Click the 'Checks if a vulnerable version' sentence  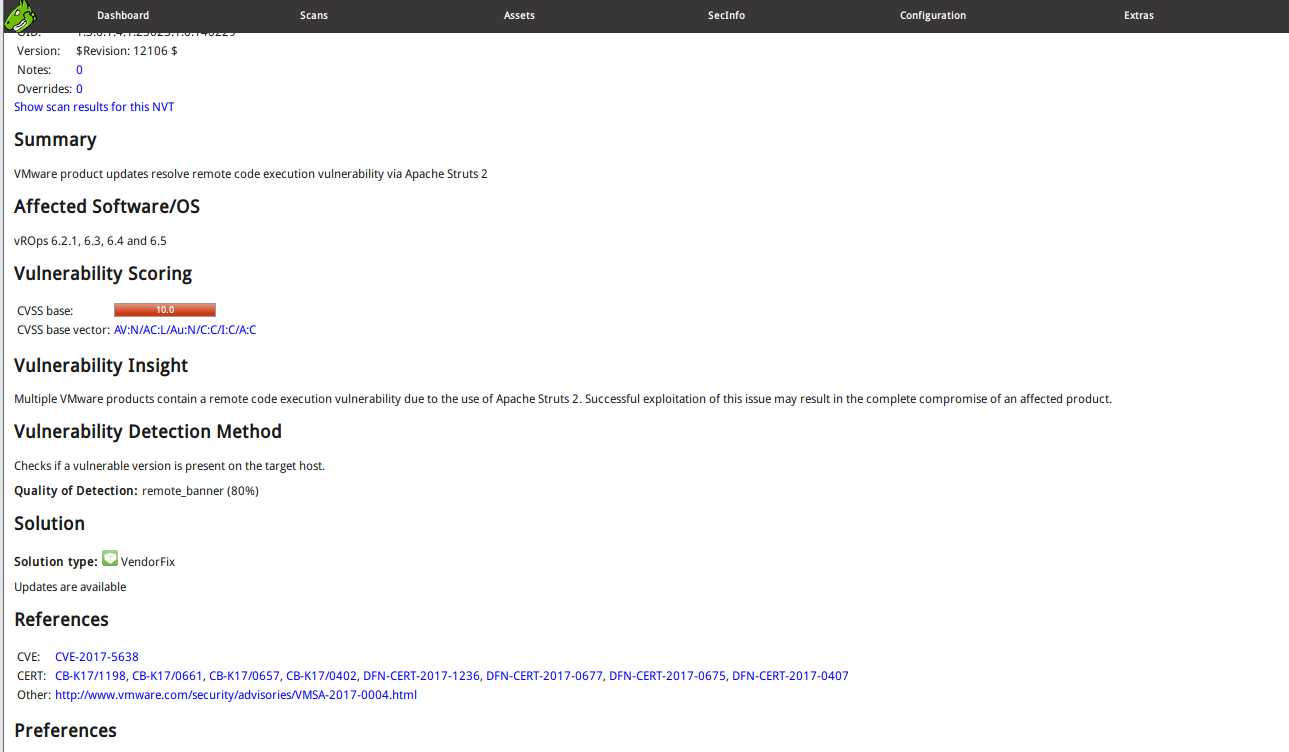tap(169, 466)
